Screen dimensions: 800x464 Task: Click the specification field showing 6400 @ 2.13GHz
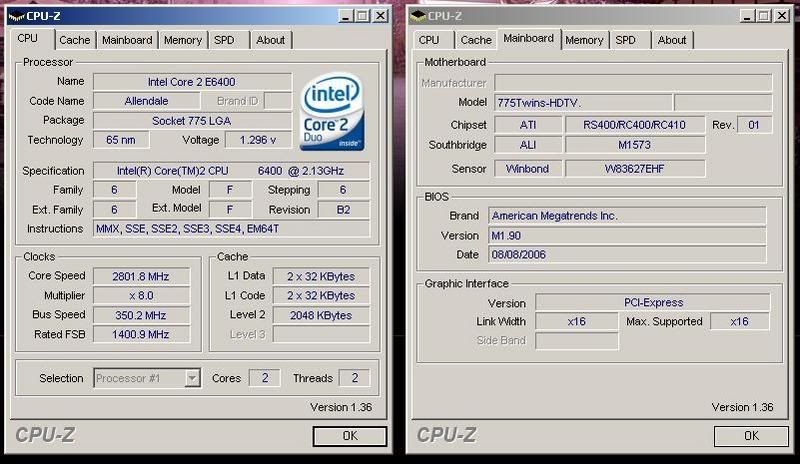click(231, 171)
